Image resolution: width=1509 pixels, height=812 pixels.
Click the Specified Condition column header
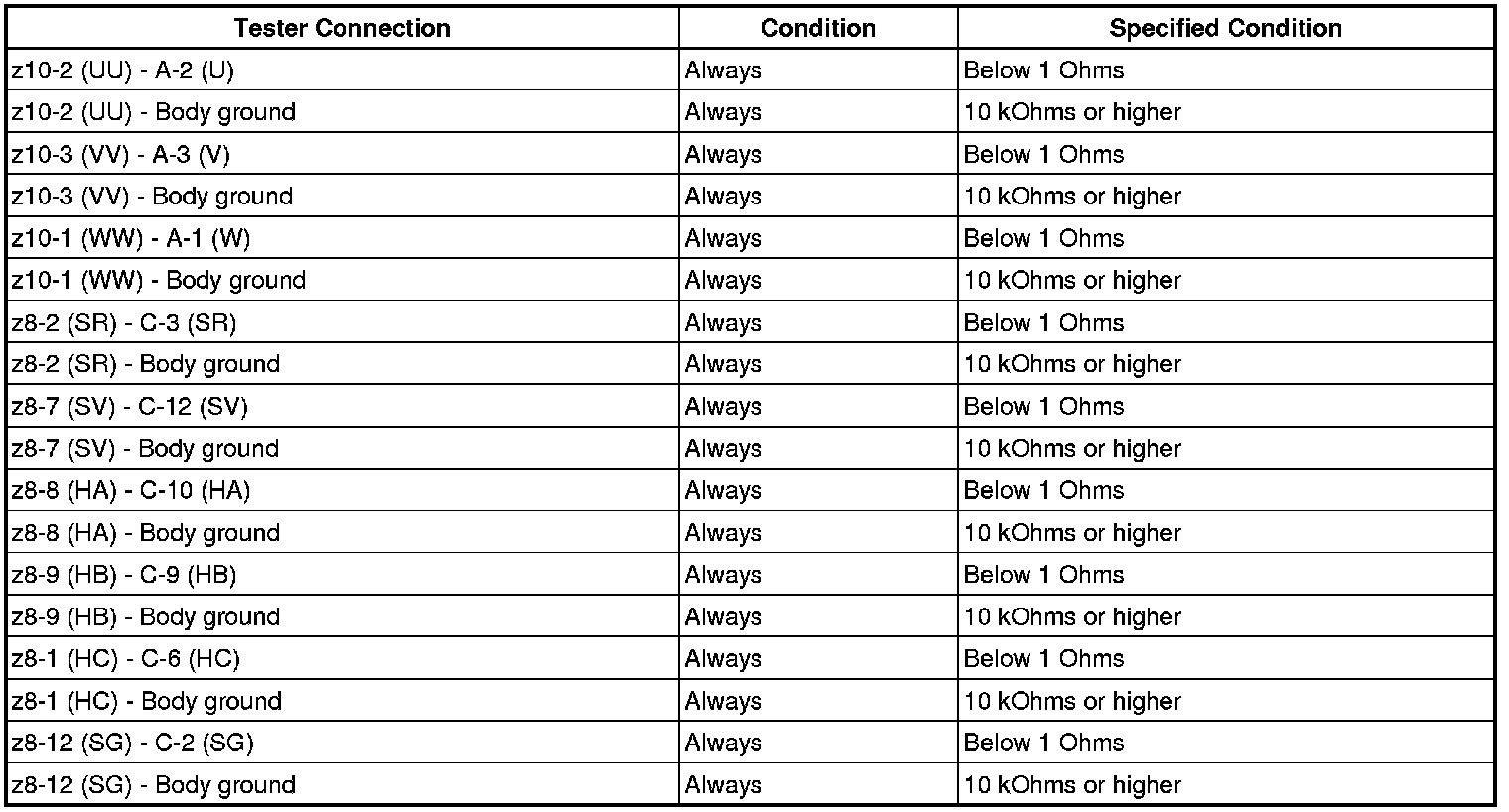(x=1225, y=28)
